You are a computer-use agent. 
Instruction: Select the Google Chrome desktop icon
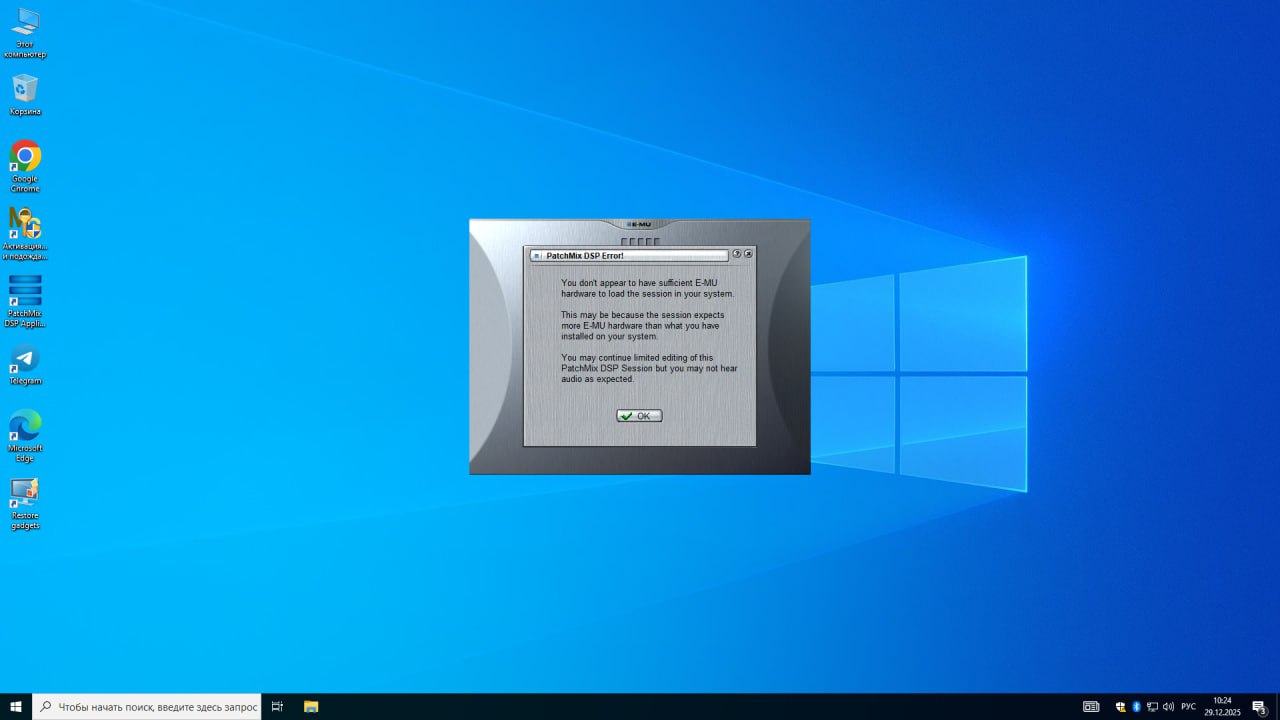25,156
